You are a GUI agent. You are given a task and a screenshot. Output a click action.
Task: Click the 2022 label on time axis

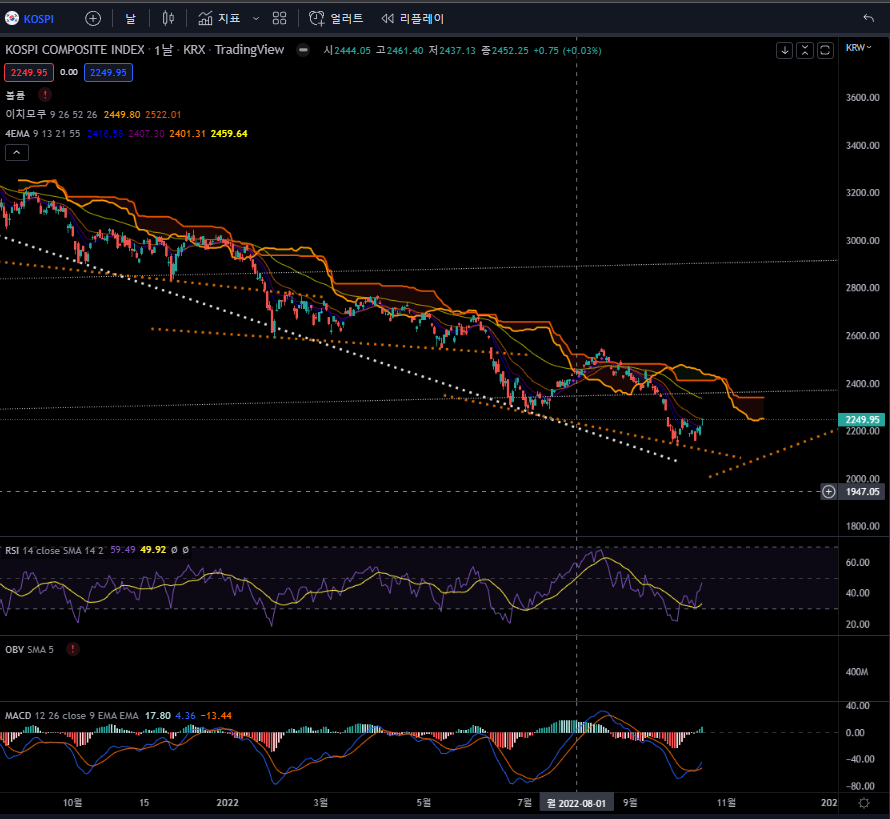(x=228, y=803)
